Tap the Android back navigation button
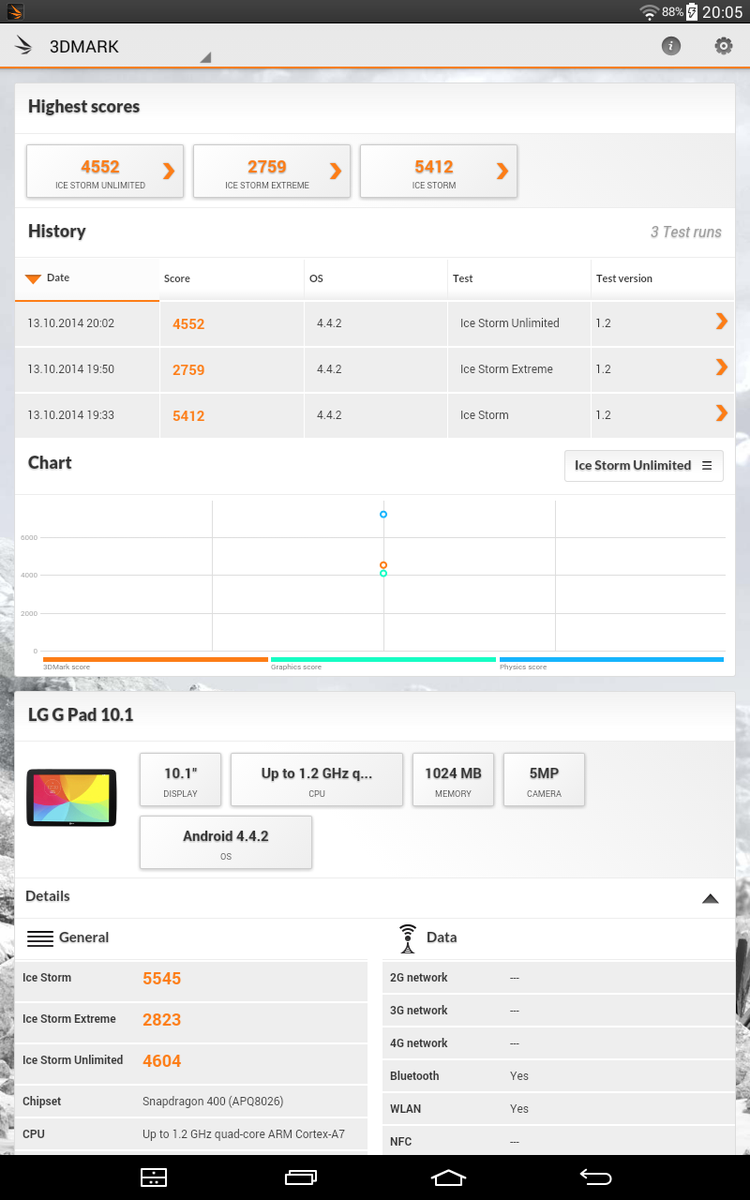 (595, 1178)
